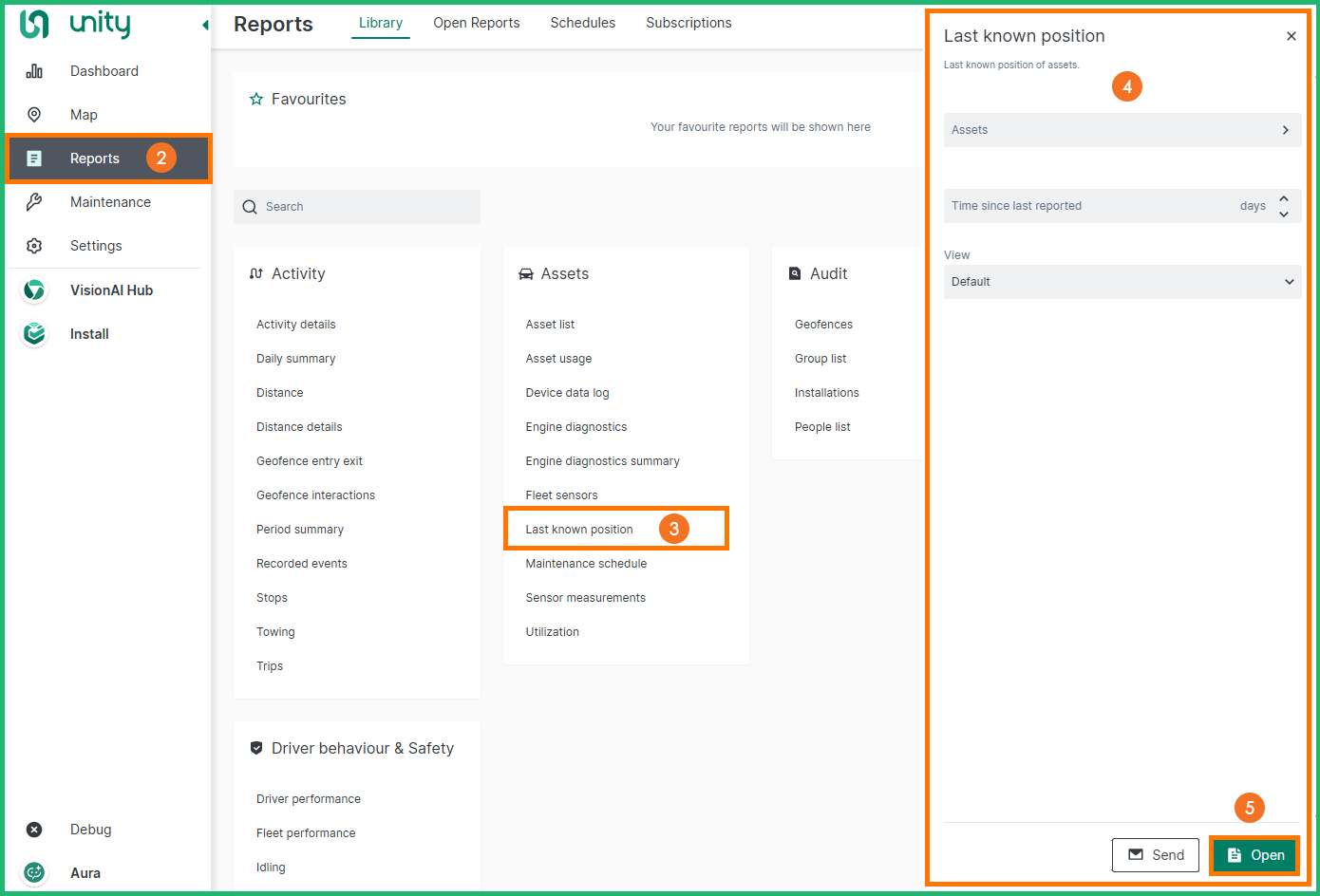The height and width of the screenshot is (896, 1320).
Task: Open Map via the location pin icon
Action: click(x=34, y=115)
